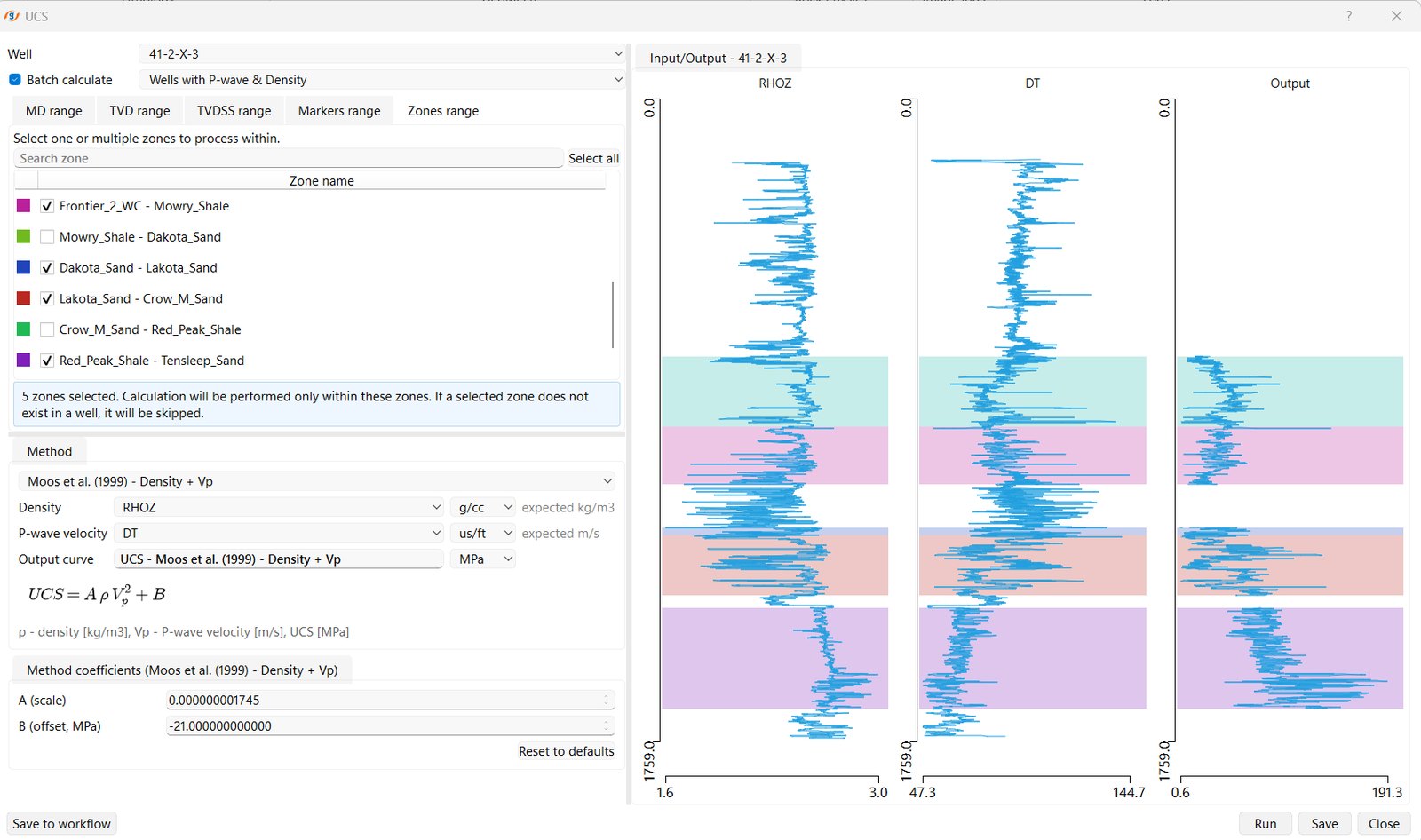Image resolution: width=1421 pixels, height=840 pixels.
Task: Click purple swatch of Red_Peak_Shale zone
Action: (x=24, y=361)
